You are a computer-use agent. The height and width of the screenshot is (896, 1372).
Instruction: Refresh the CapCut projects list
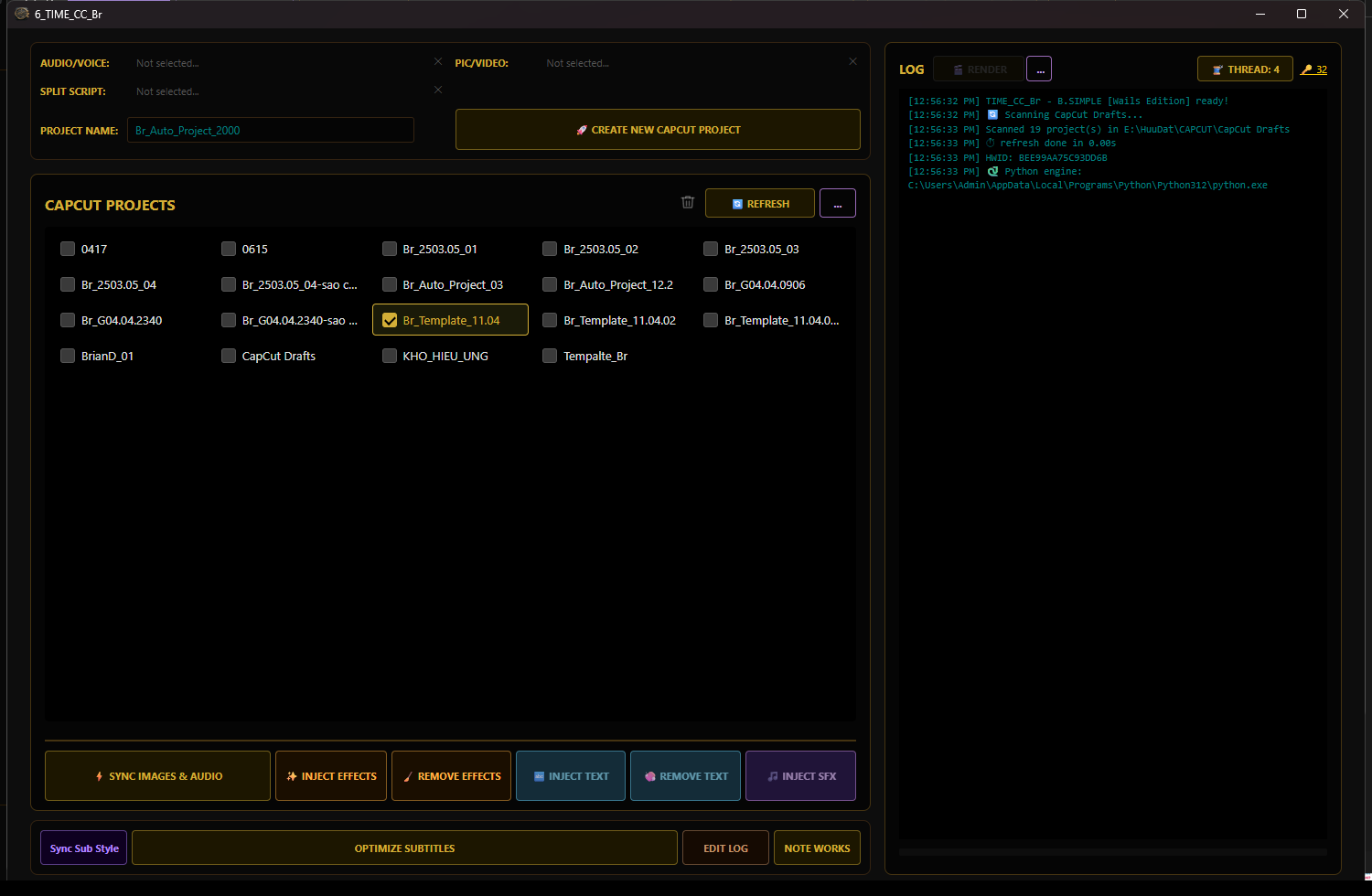click(x=760, y=203)
